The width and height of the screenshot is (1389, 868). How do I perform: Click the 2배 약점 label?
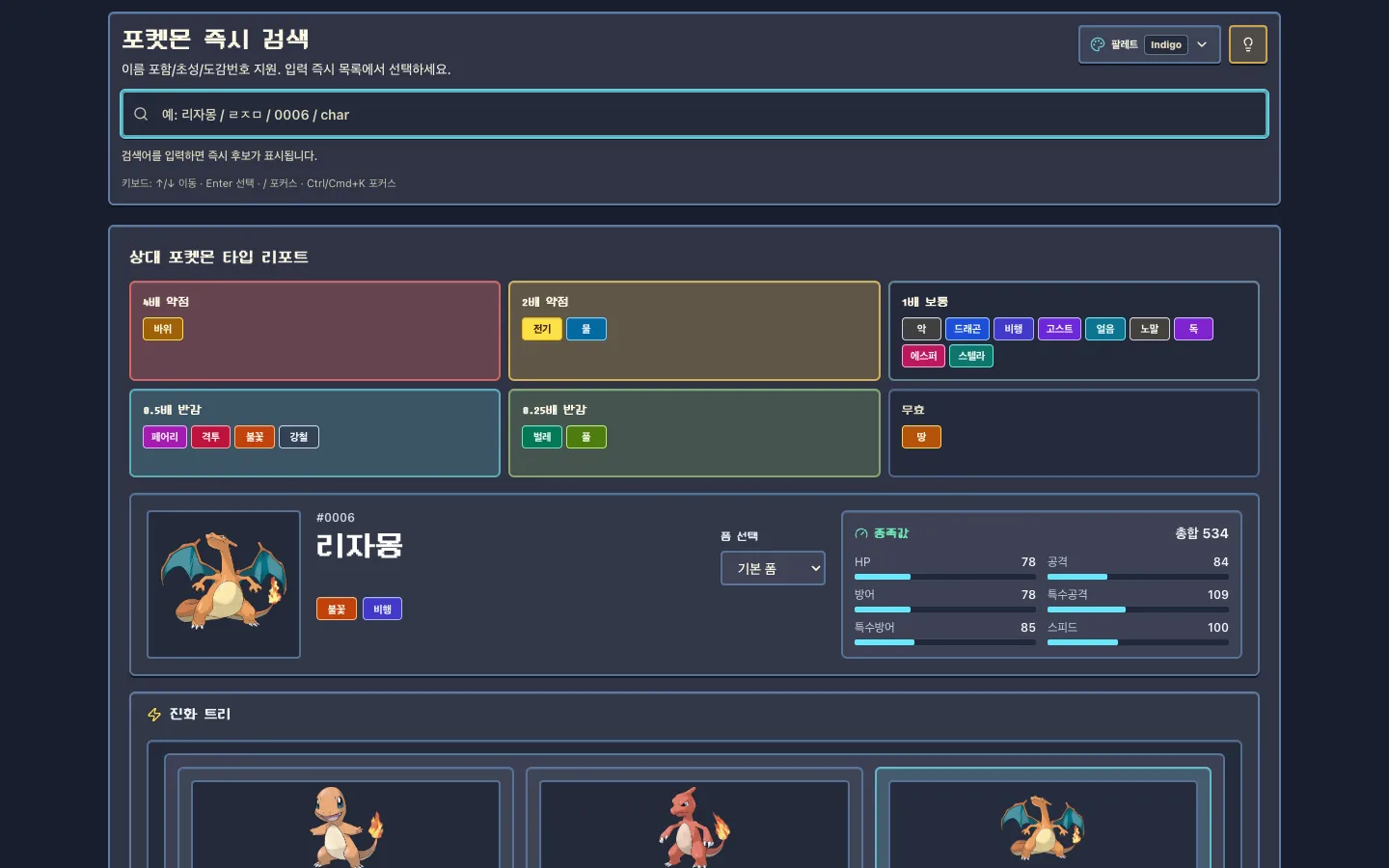545,302
